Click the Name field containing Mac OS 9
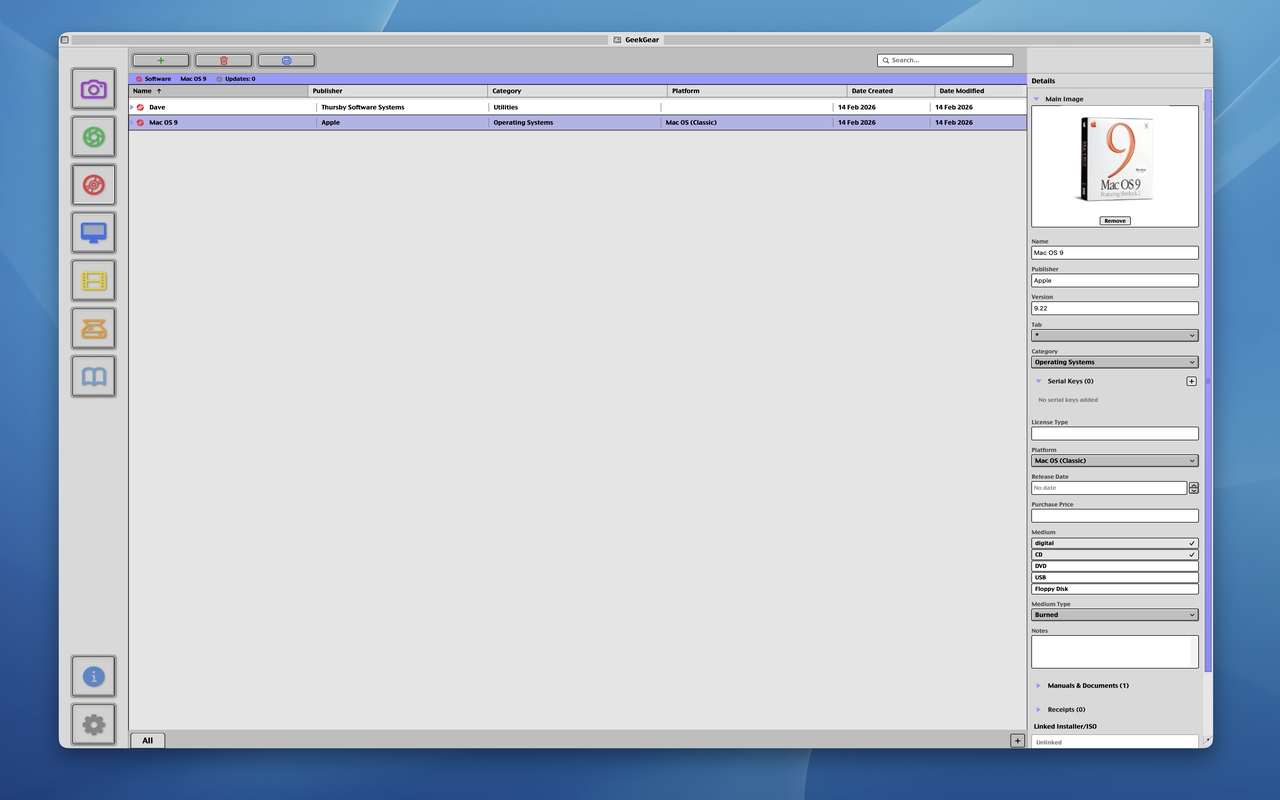The height and width of the screenshot is (800, 1280). pyautogui.click(x=1115, y=253)
